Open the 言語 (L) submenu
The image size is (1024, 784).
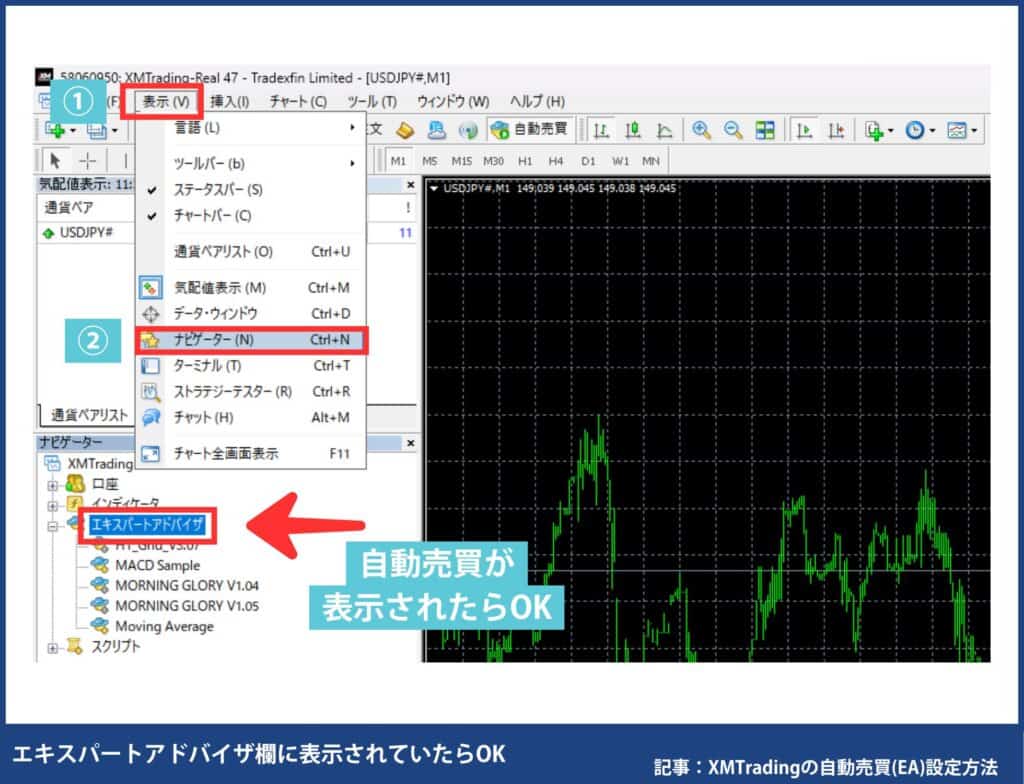tap(251, 128)
